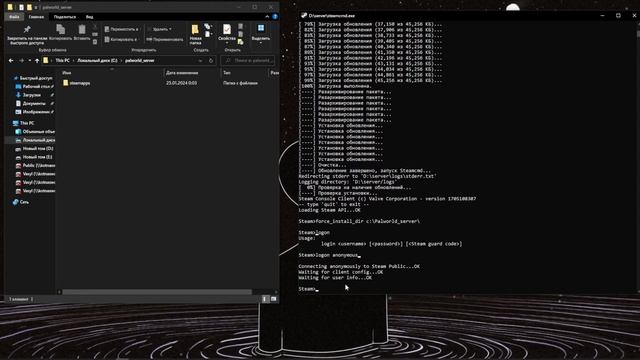
Task: Click the Paste (Вставить) ribbon button
Action: 82,33
